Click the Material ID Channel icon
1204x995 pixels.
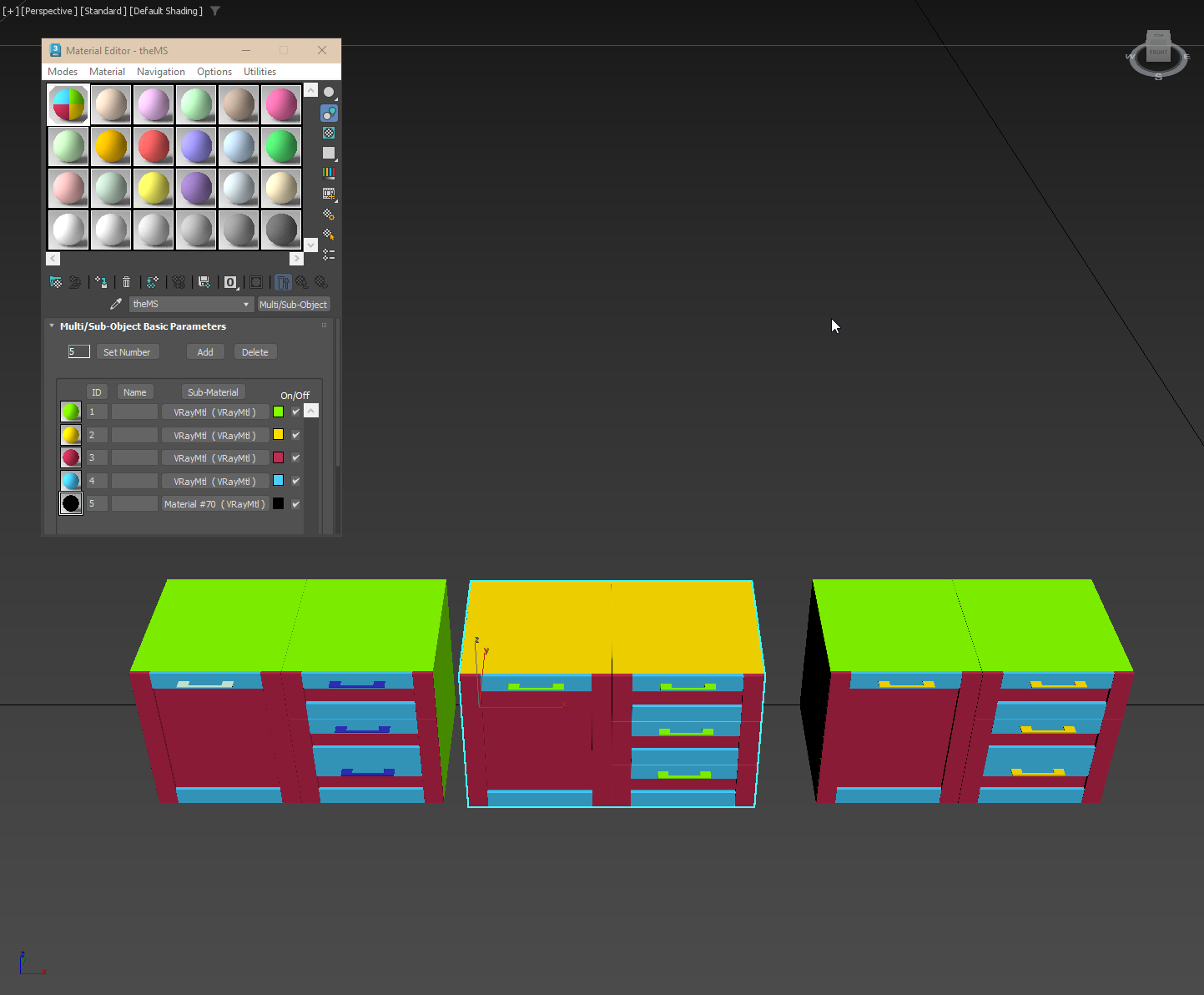(x=231, y=282)
